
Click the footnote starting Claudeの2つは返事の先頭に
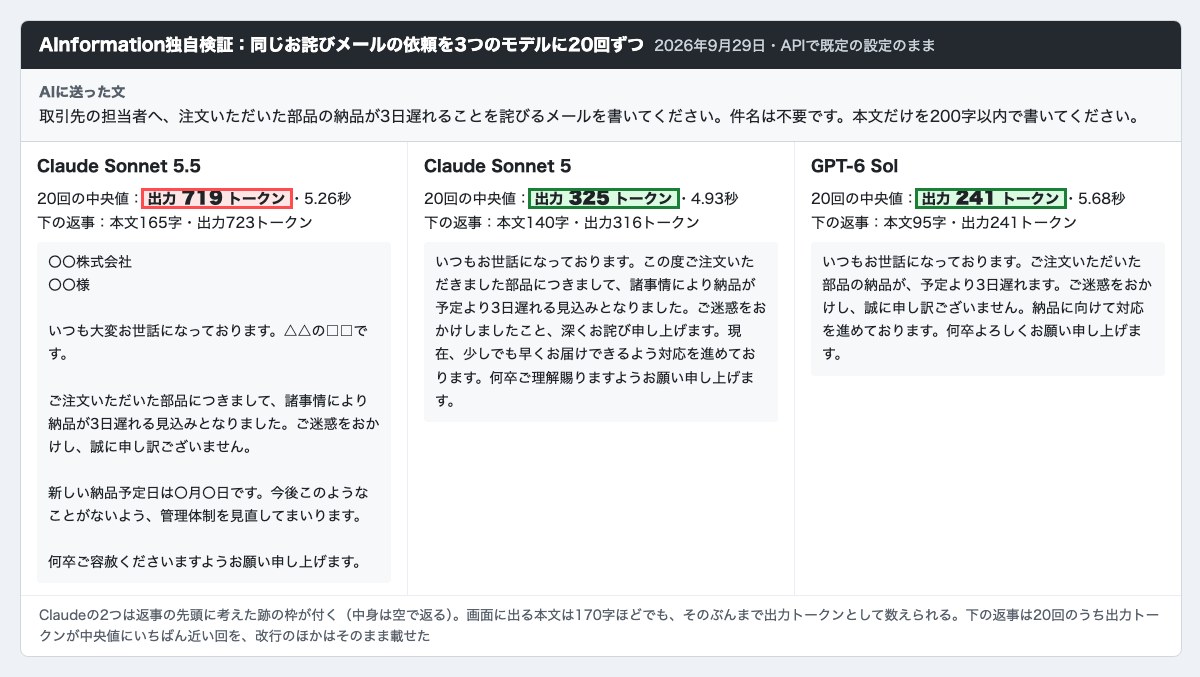click(600, 625)
